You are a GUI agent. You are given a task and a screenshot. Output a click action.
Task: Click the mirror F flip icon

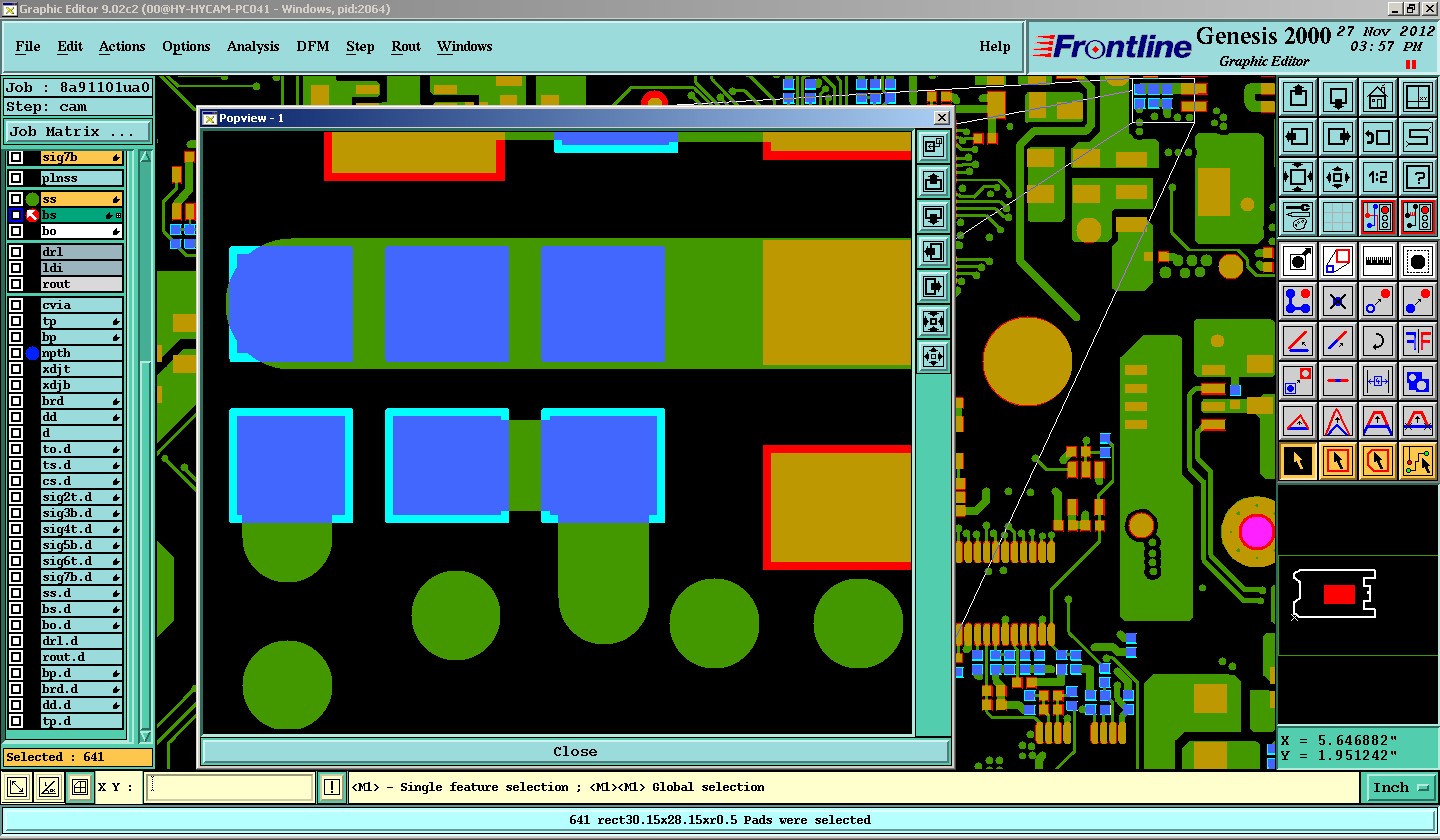pyautogui.click(x=1418, y=341)
